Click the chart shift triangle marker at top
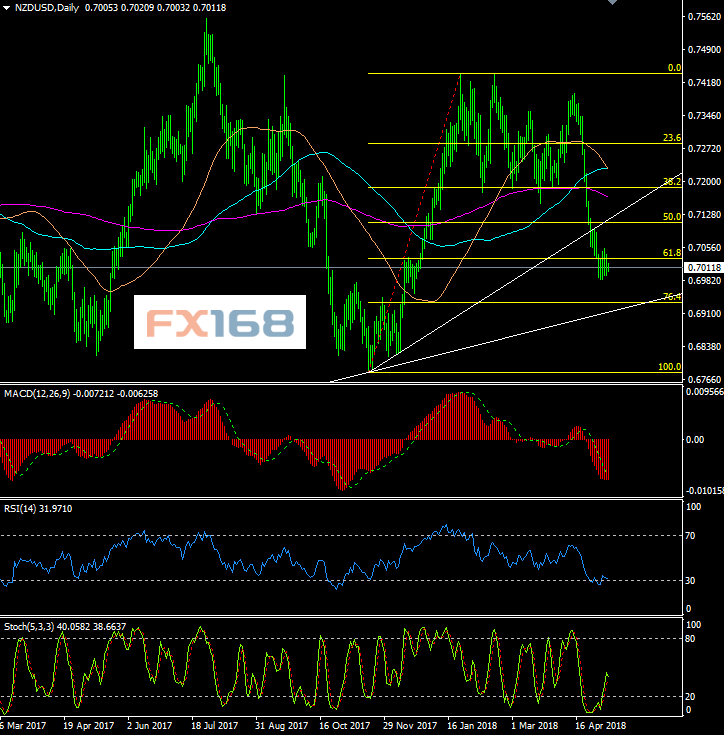Screen dimensions: 724x735 (x=612, y=2)
